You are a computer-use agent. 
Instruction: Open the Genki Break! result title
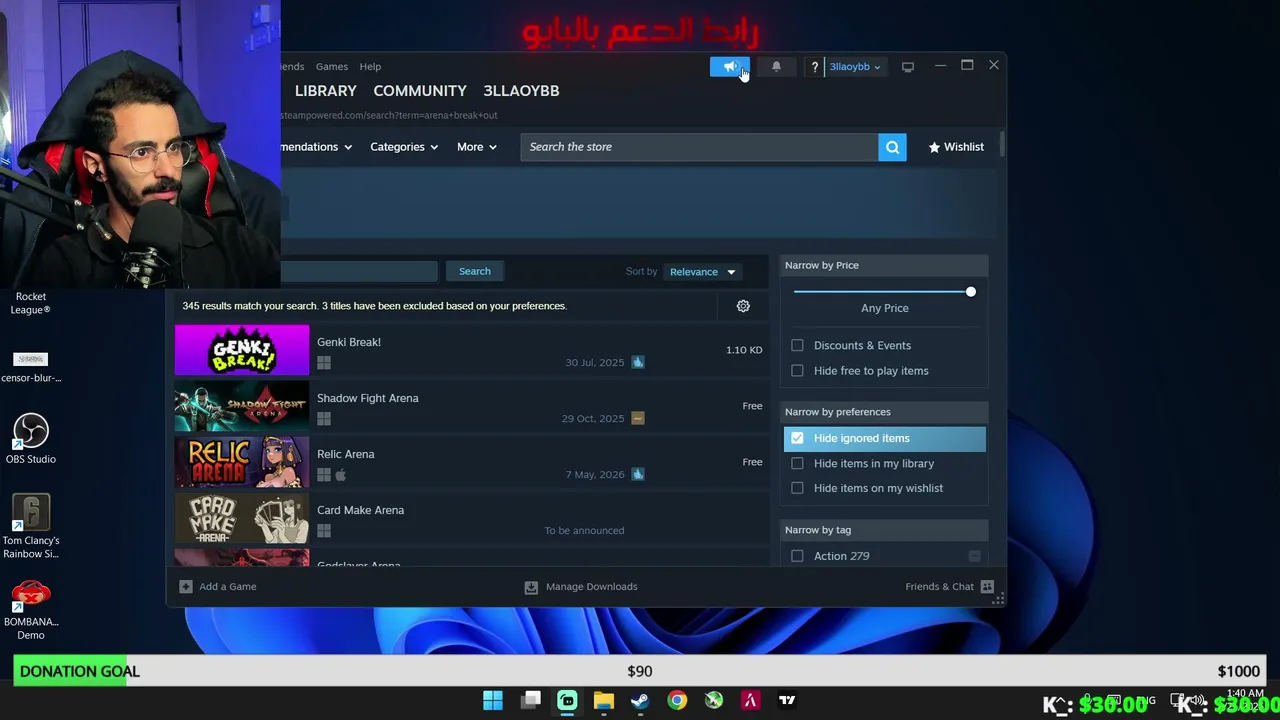click(349, 342)
